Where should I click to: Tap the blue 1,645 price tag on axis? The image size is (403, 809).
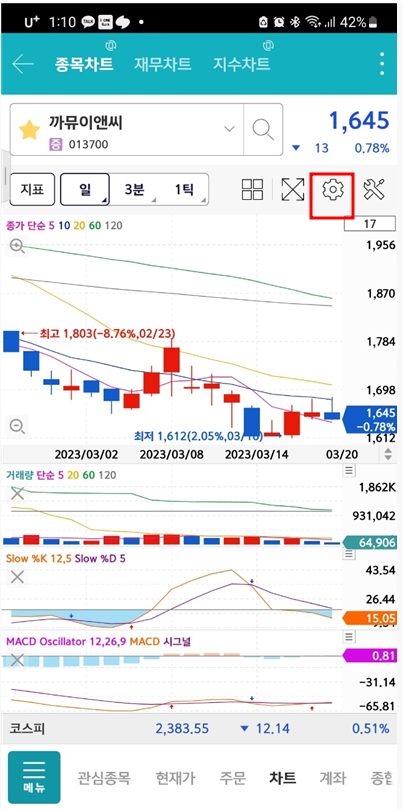pyautogui.click(x=369, y=419)
